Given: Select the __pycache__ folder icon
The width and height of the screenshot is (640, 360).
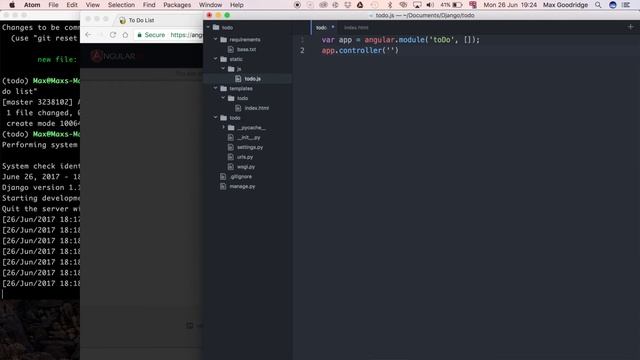Looking at the screenshot, I should (x=231, y=128).
